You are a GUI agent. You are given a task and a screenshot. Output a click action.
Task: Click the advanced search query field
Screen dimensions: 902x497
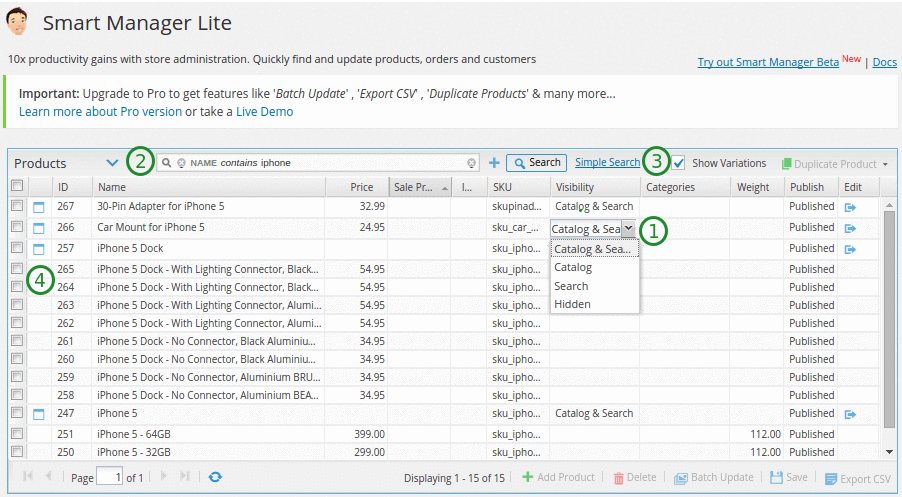318,163
